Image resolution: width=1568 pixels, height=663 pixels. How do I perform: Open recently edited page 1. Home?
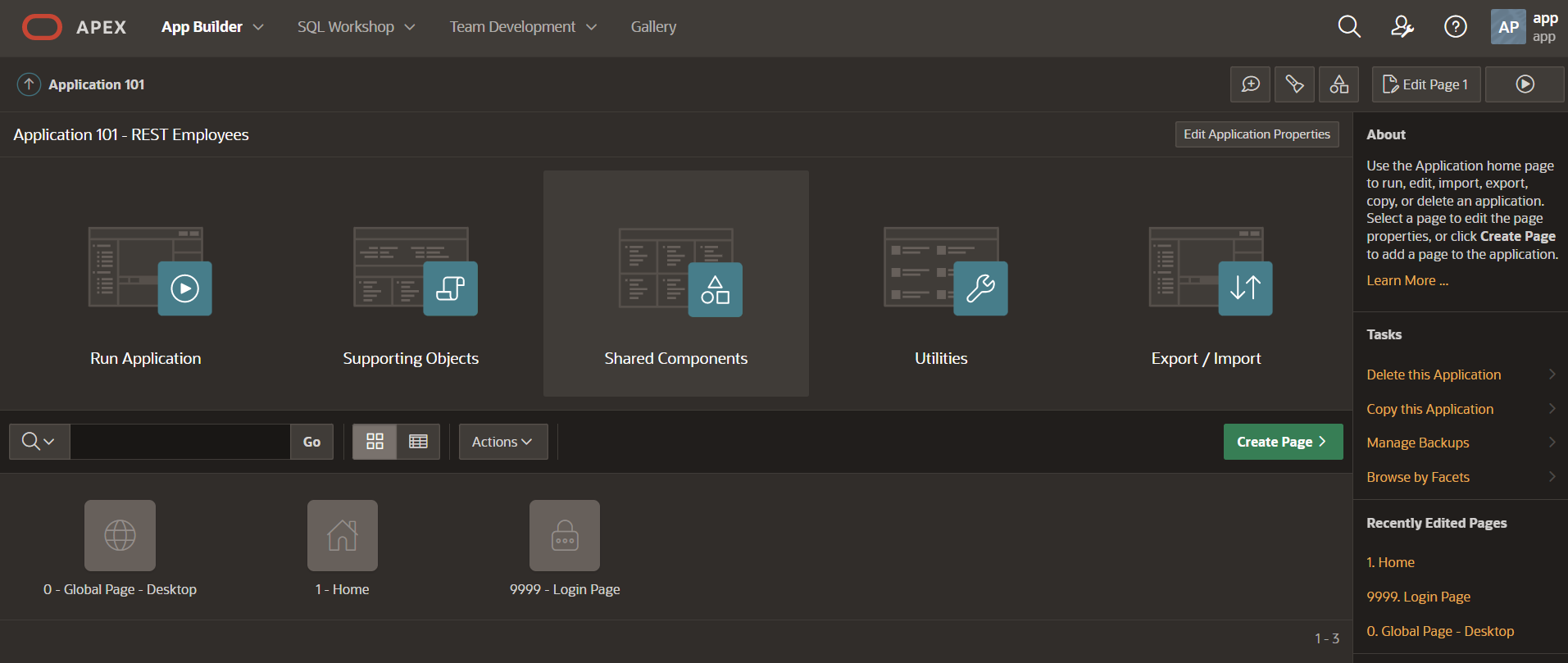point(1390,562)
